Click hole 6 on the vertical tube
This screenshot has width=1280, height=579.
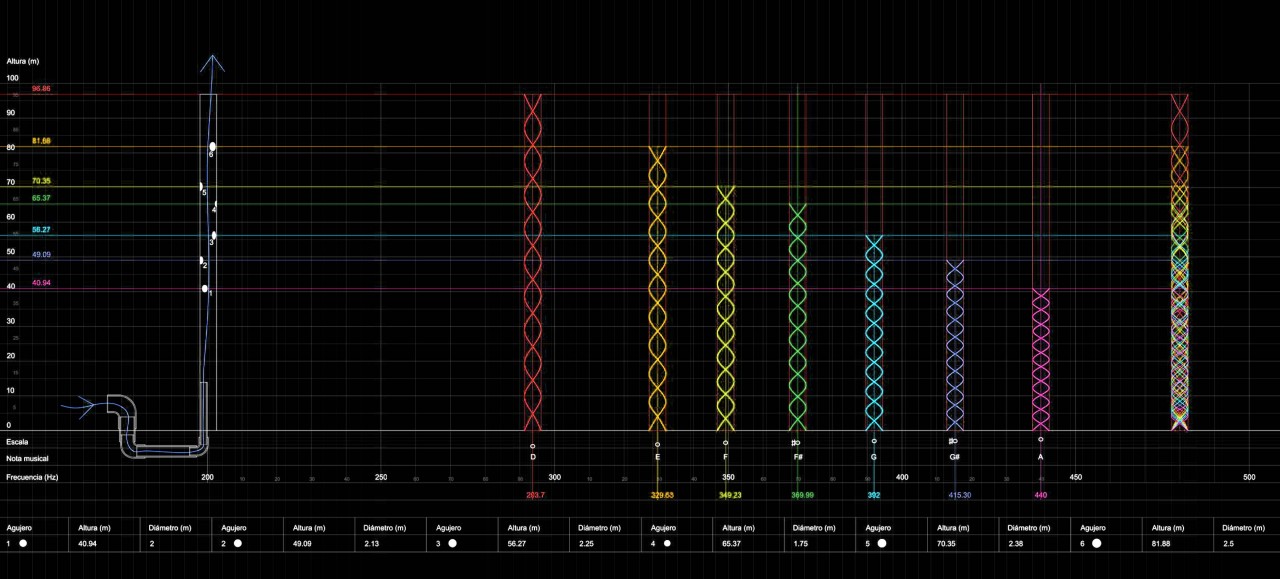[x=212, y=147]
